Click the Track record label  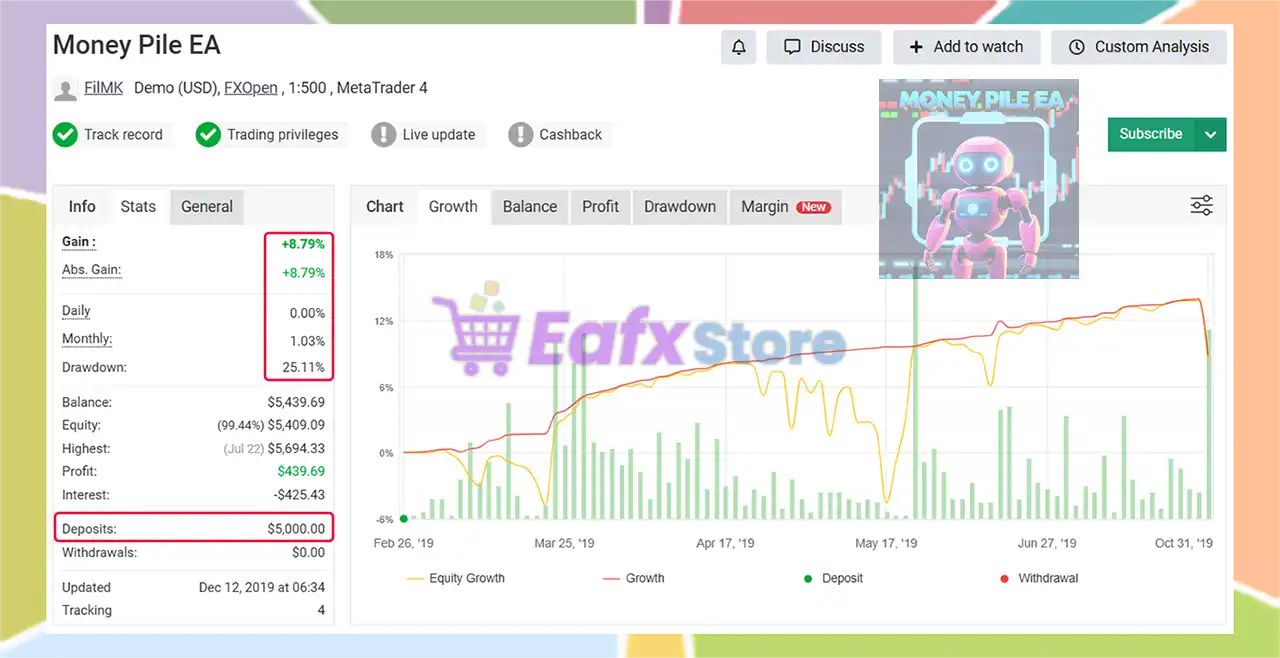pos(123,135)
